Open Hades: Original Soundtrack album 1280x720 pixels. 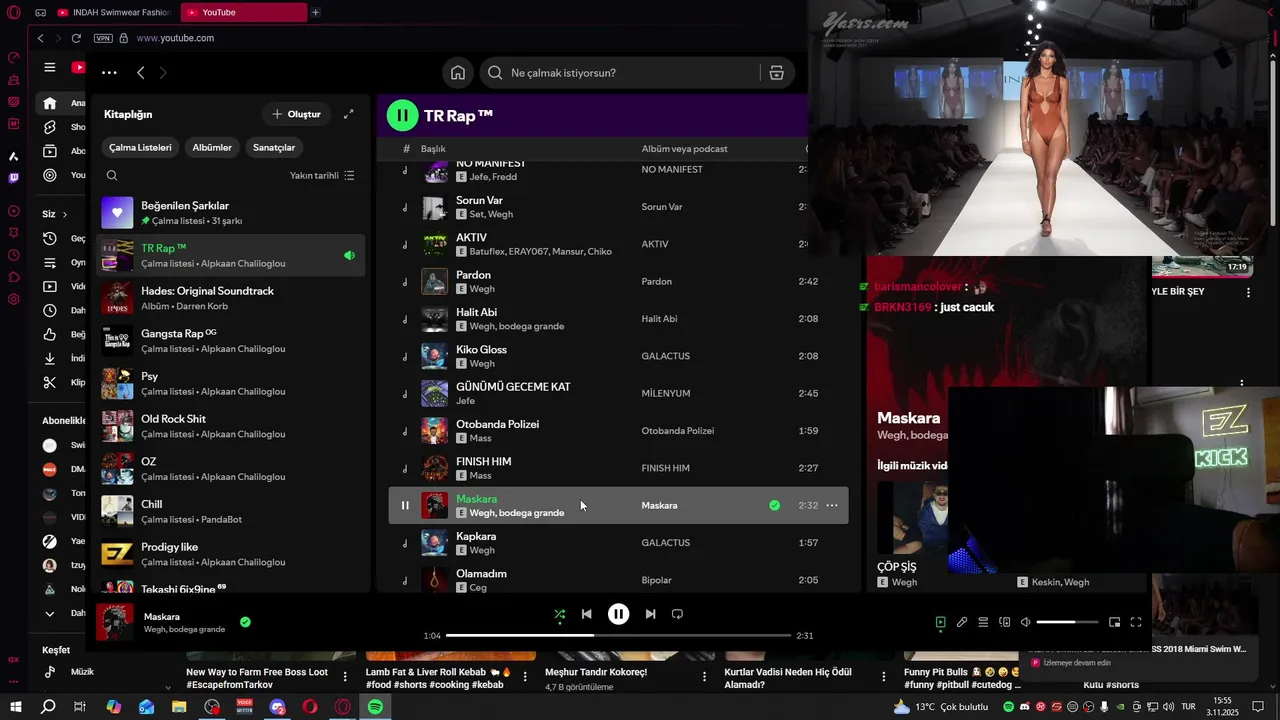tap(231, 298)
